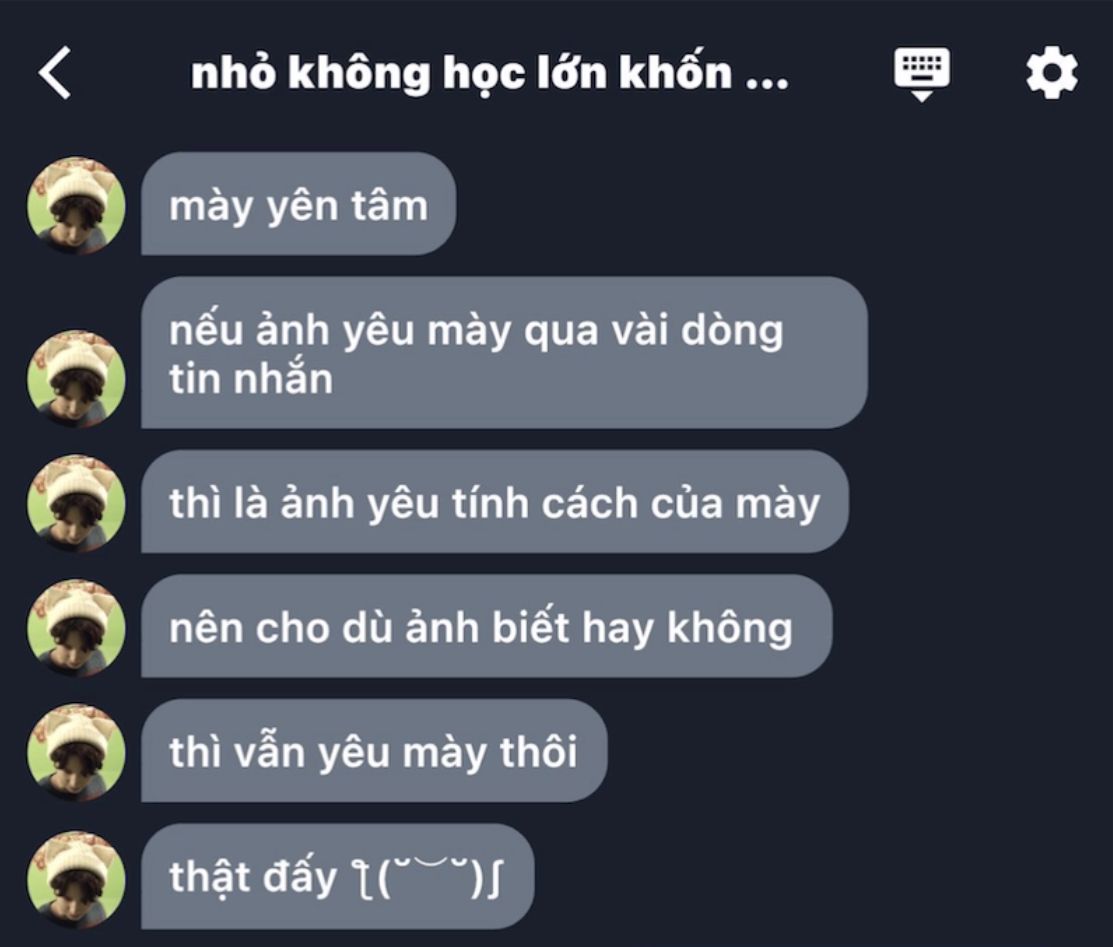Select the 'mày yên tâm' message bubble
The image size is (1113, 947).
[x=298, y=204]
